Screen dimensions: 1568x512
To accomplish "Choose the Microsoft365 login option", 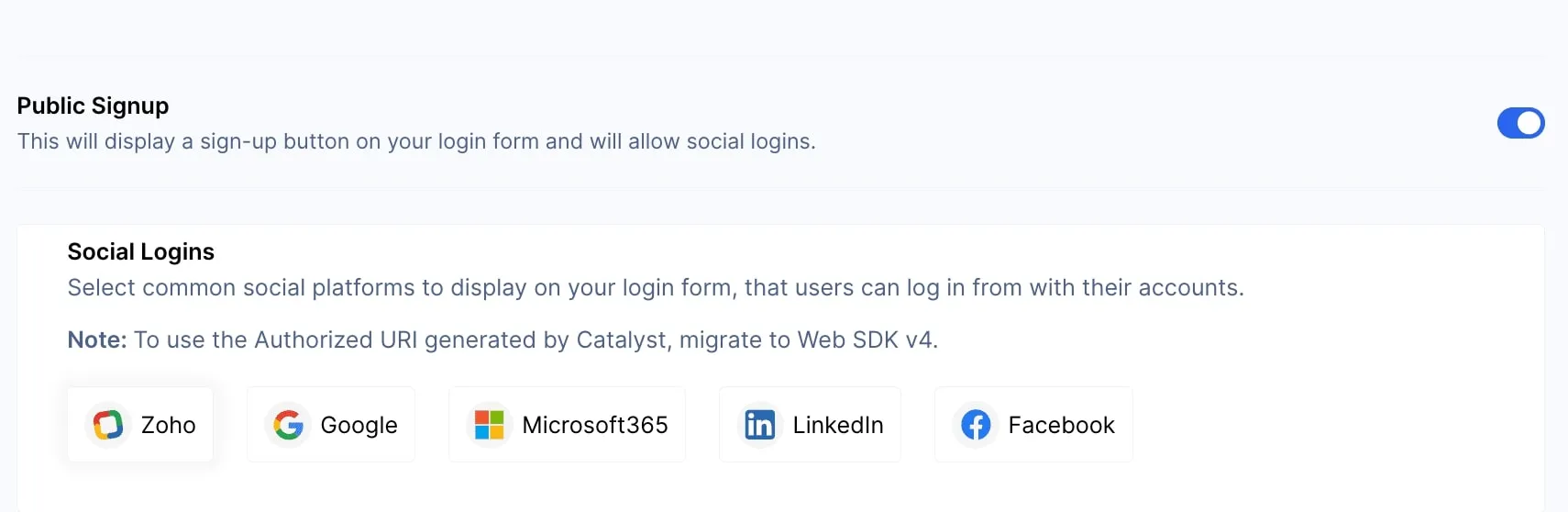I will (x=567, y=425).
